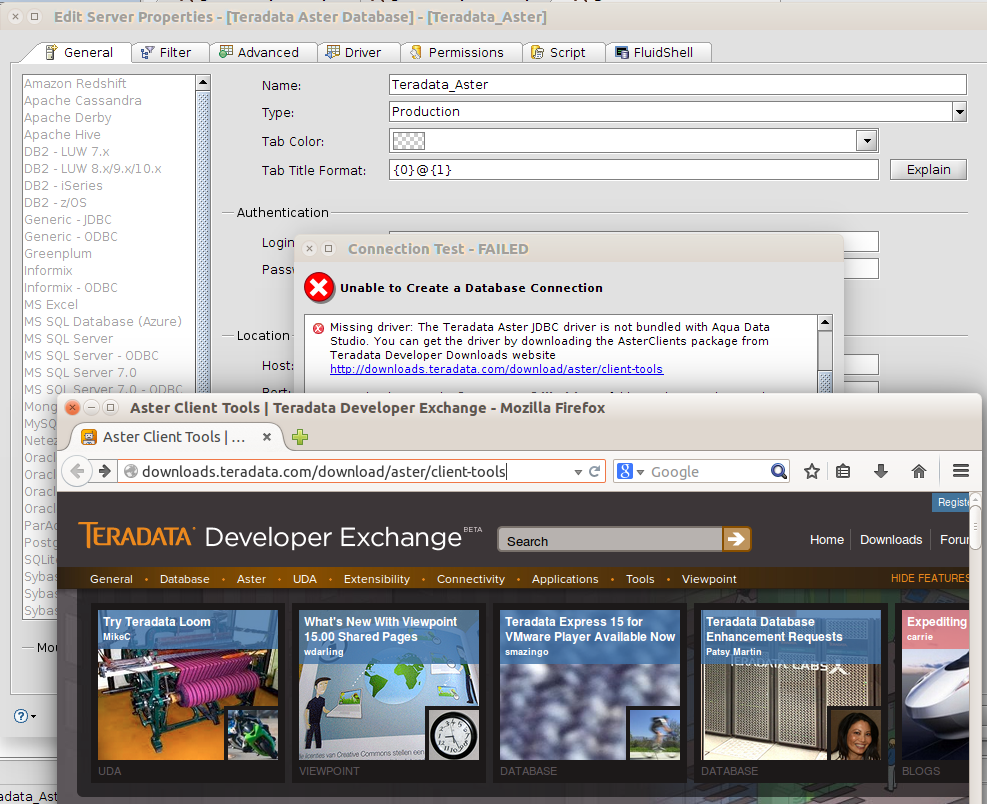Click the Tab Title Format field

(633, 169)
